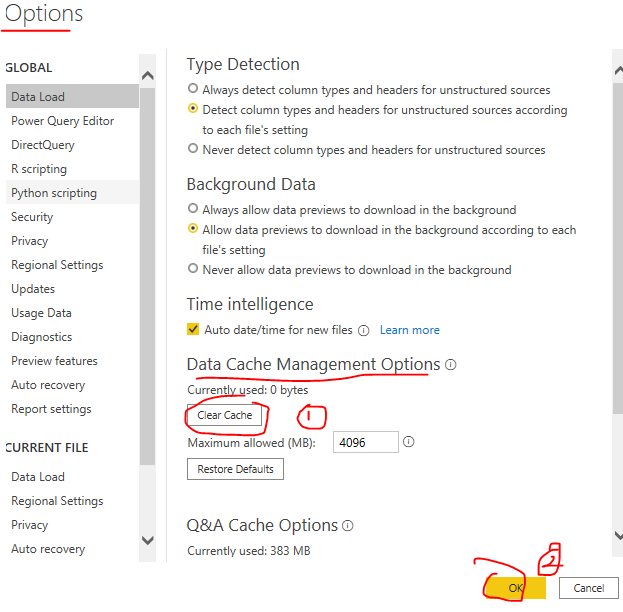Screen dimensions: 623x612
Task: Click the Data Cache Management Options heading
Action: (313, 364)
